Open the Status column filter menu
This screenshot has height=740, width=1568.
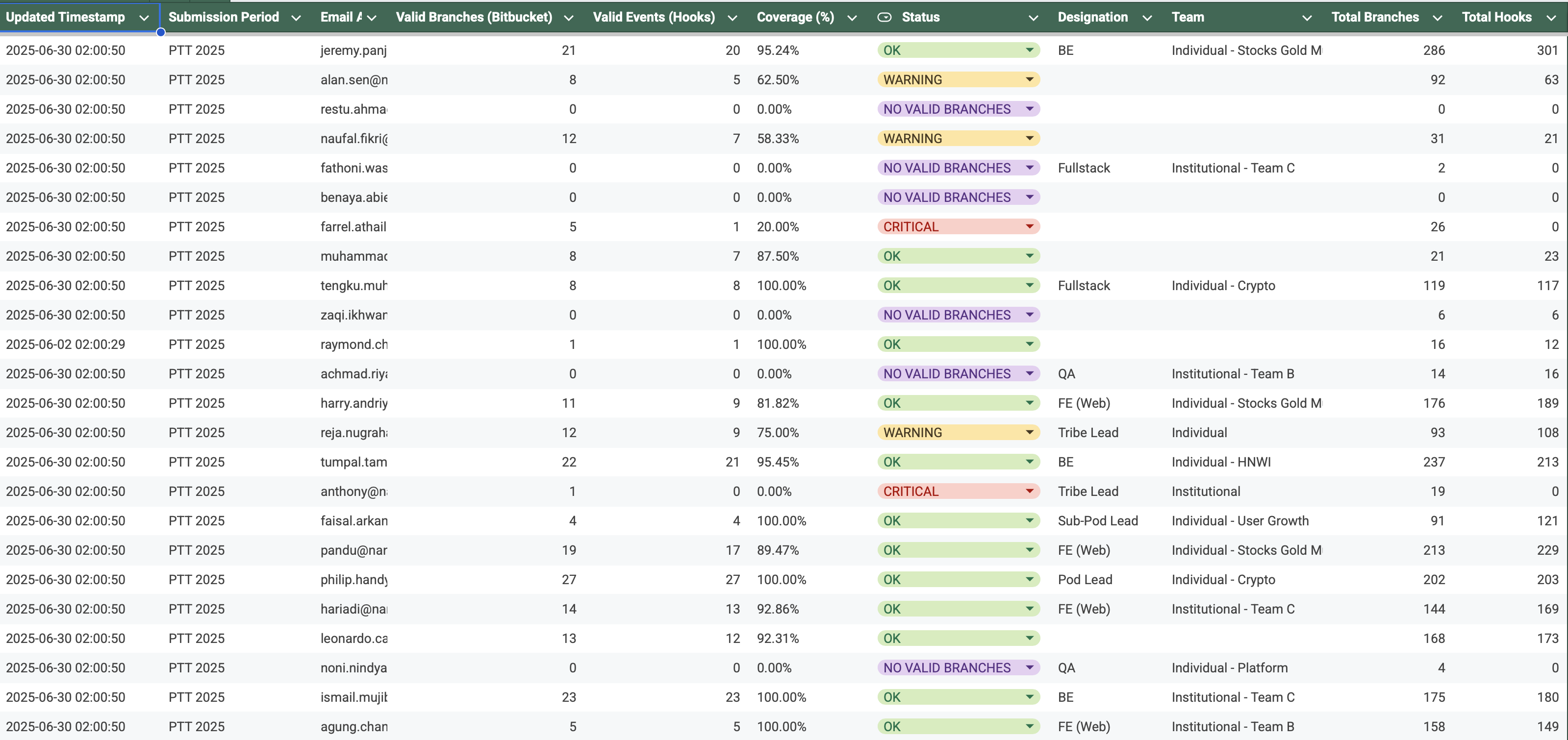click(x=1033, y=17)
